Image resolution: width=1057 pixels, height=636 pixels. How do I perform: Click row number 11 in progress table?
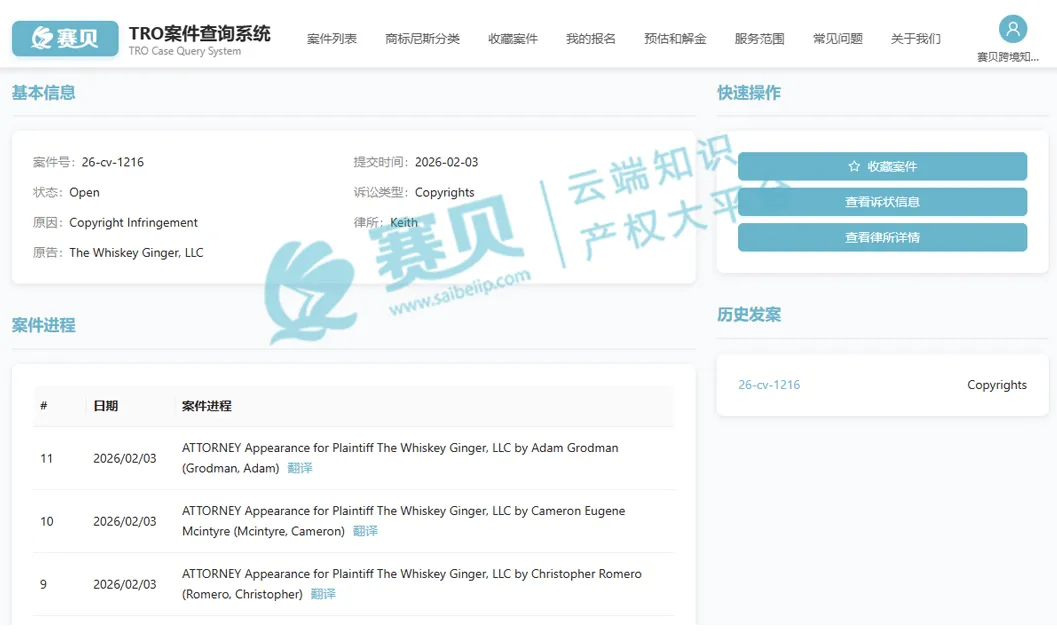tap(47, 458)
